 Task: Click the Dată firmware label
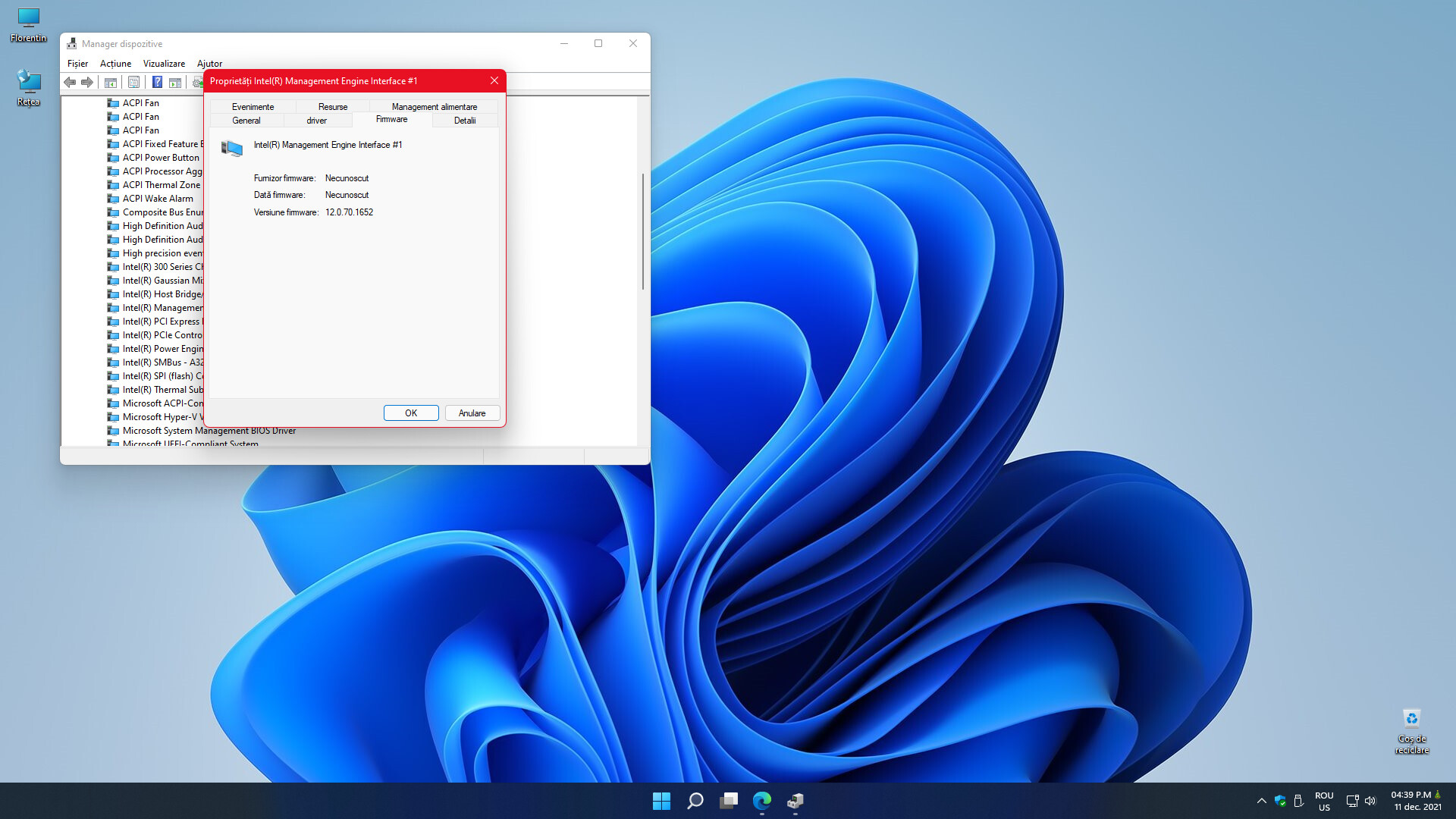pyautogui.click(x=279, y=195)
